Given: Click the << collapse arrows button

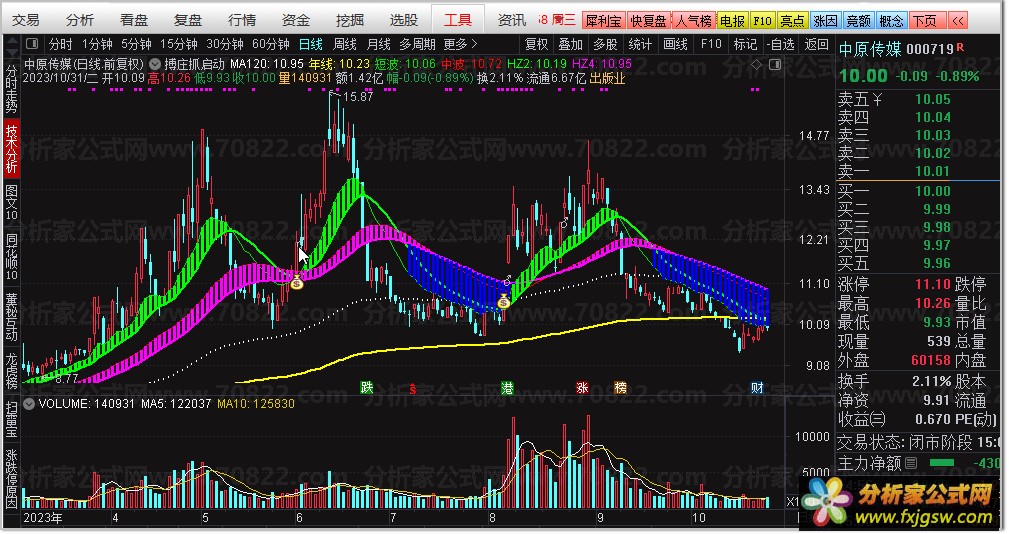Looking at the screenshot, I should [x=958, y=21].
